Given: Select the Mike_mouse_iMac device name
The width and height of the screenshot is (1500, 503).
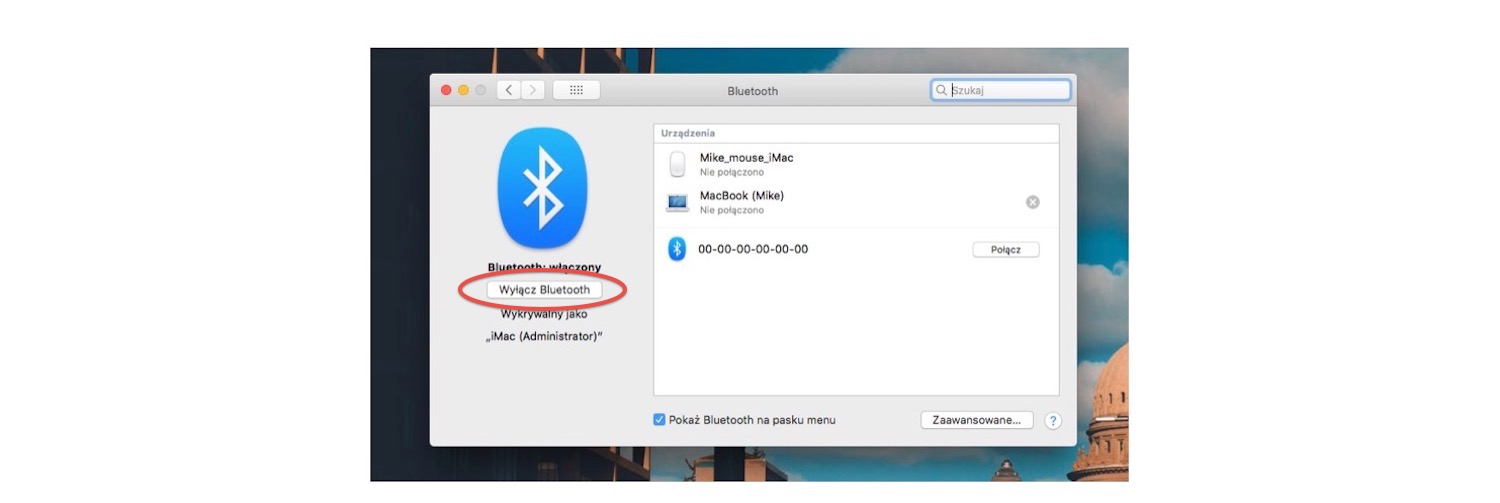Looking at the screenshot, I should tap(746, 158).
